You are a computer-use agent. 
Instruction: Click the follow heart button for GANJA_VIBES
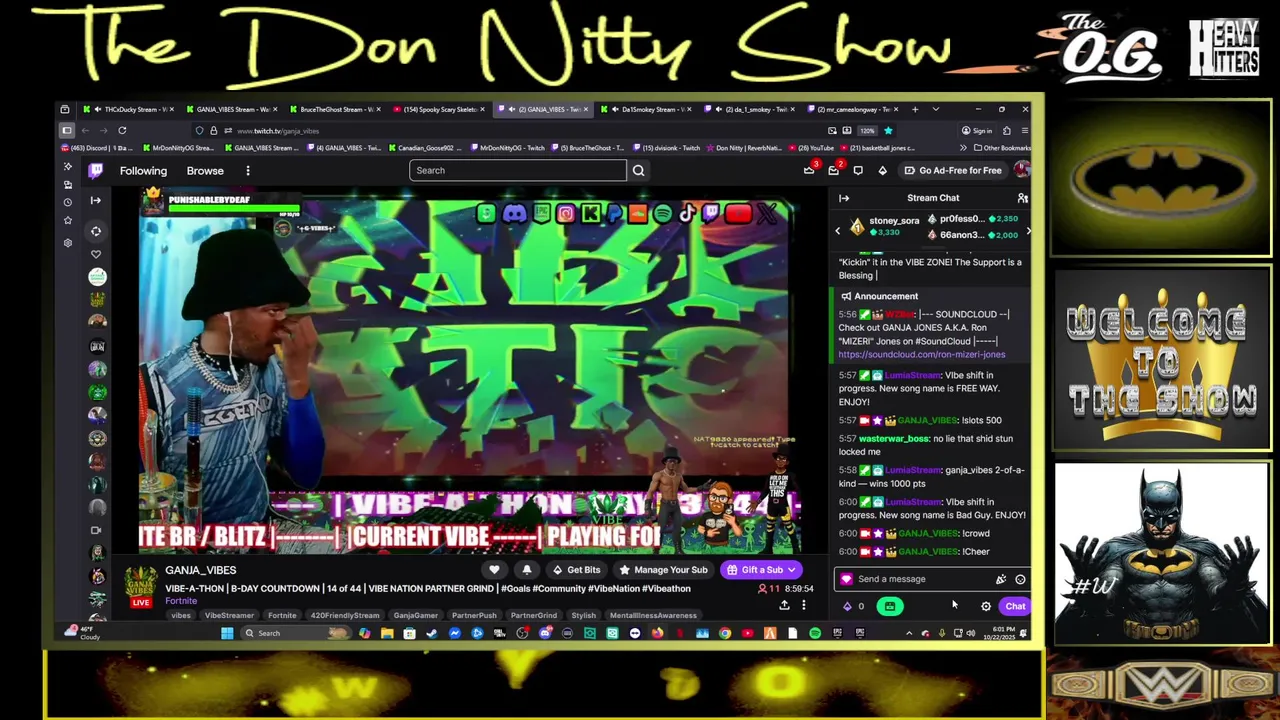pyautogui.click(x=494, y=570)
